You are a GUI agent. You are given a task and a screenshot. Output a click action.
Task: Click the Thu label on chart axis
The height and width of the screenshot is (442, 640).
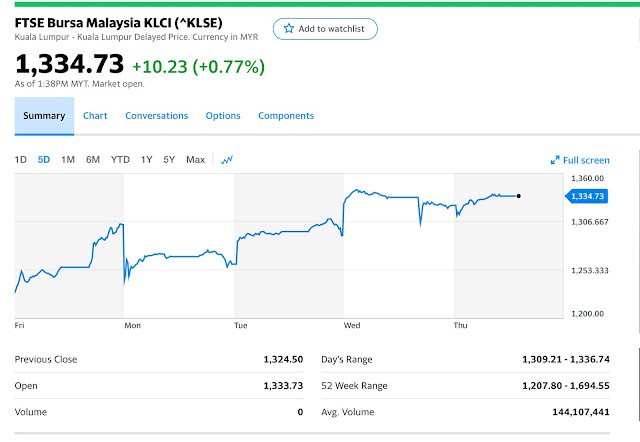tap(460, 325)
